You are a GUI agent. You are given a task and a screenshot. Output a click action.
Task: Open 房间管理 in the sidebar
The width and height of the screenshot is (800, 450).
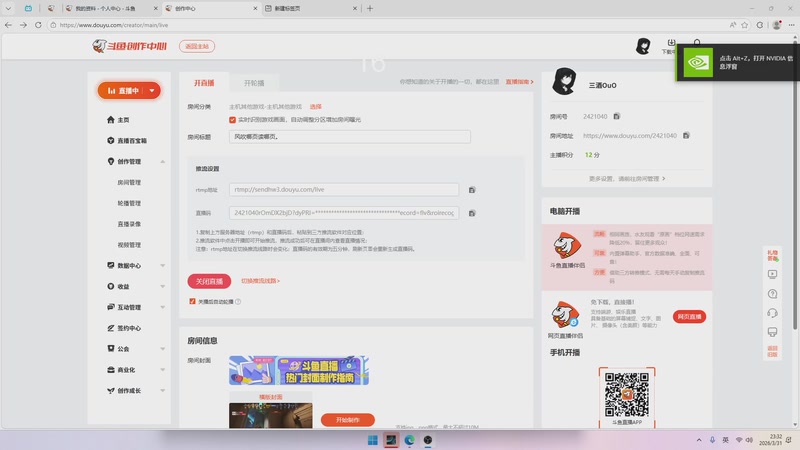pos(129,182)
